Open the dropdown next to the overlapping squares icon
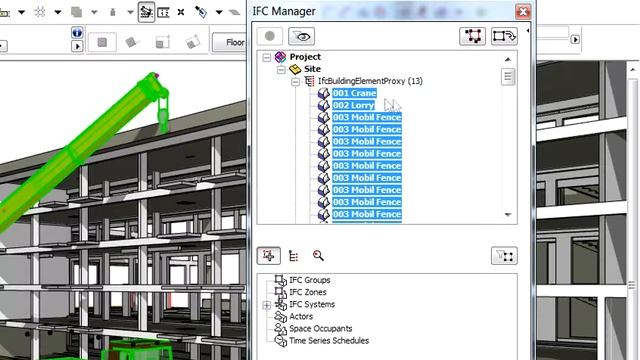 coord(94,12)
